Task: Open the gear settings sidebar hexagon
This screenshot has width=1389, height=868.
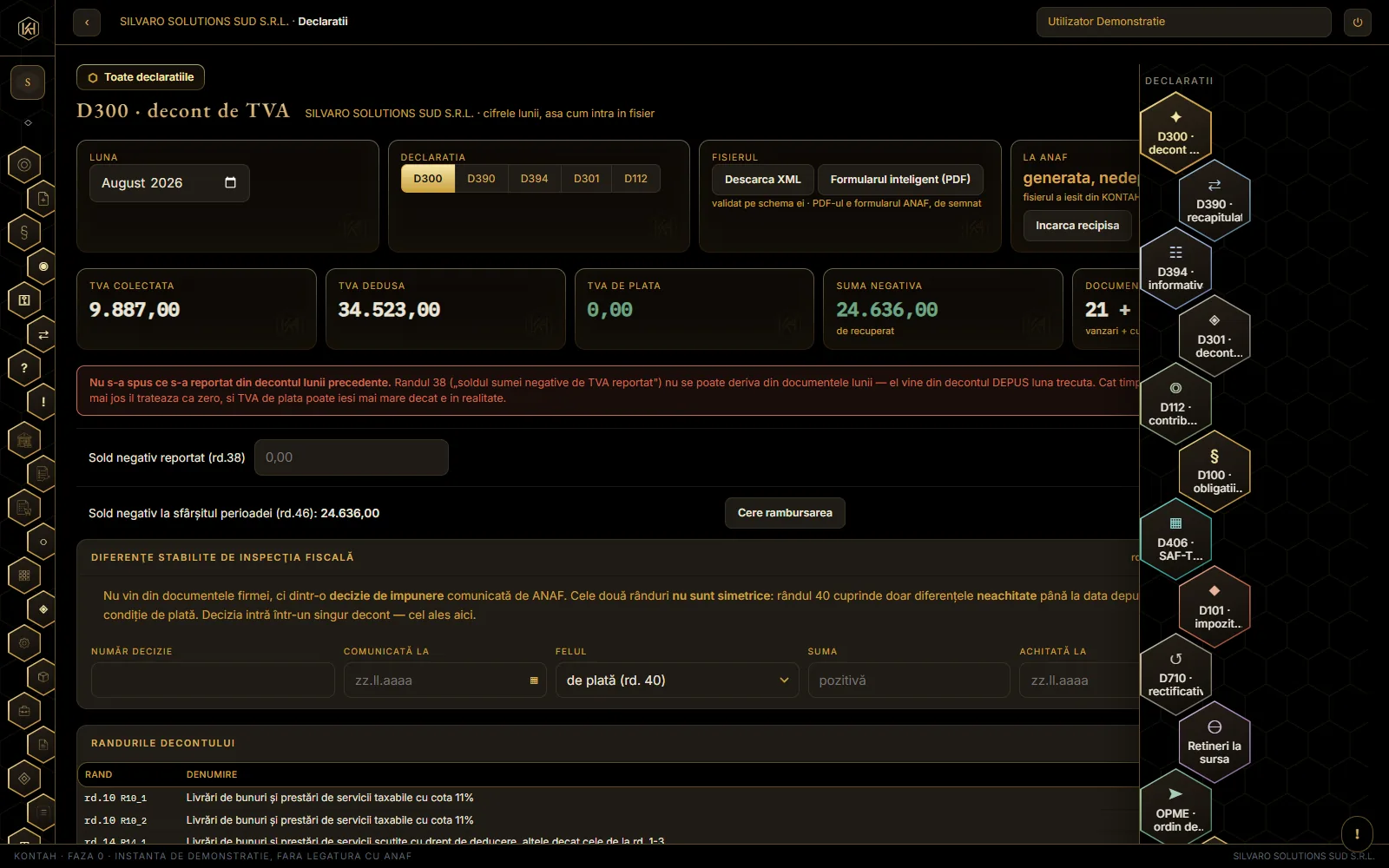Action: [24, 643]
